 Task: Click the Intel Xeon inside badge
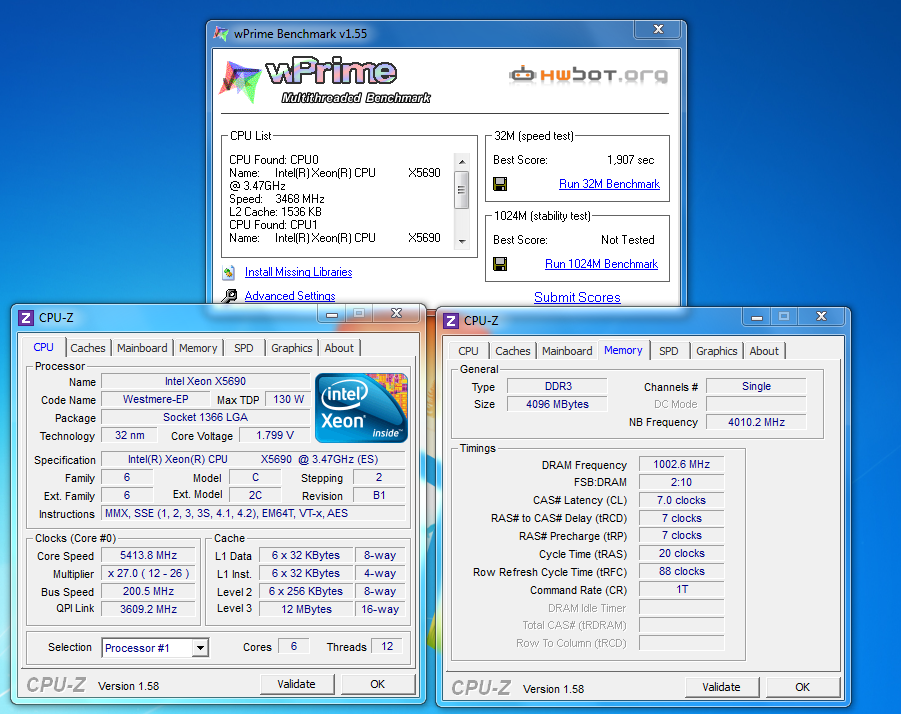361,408
